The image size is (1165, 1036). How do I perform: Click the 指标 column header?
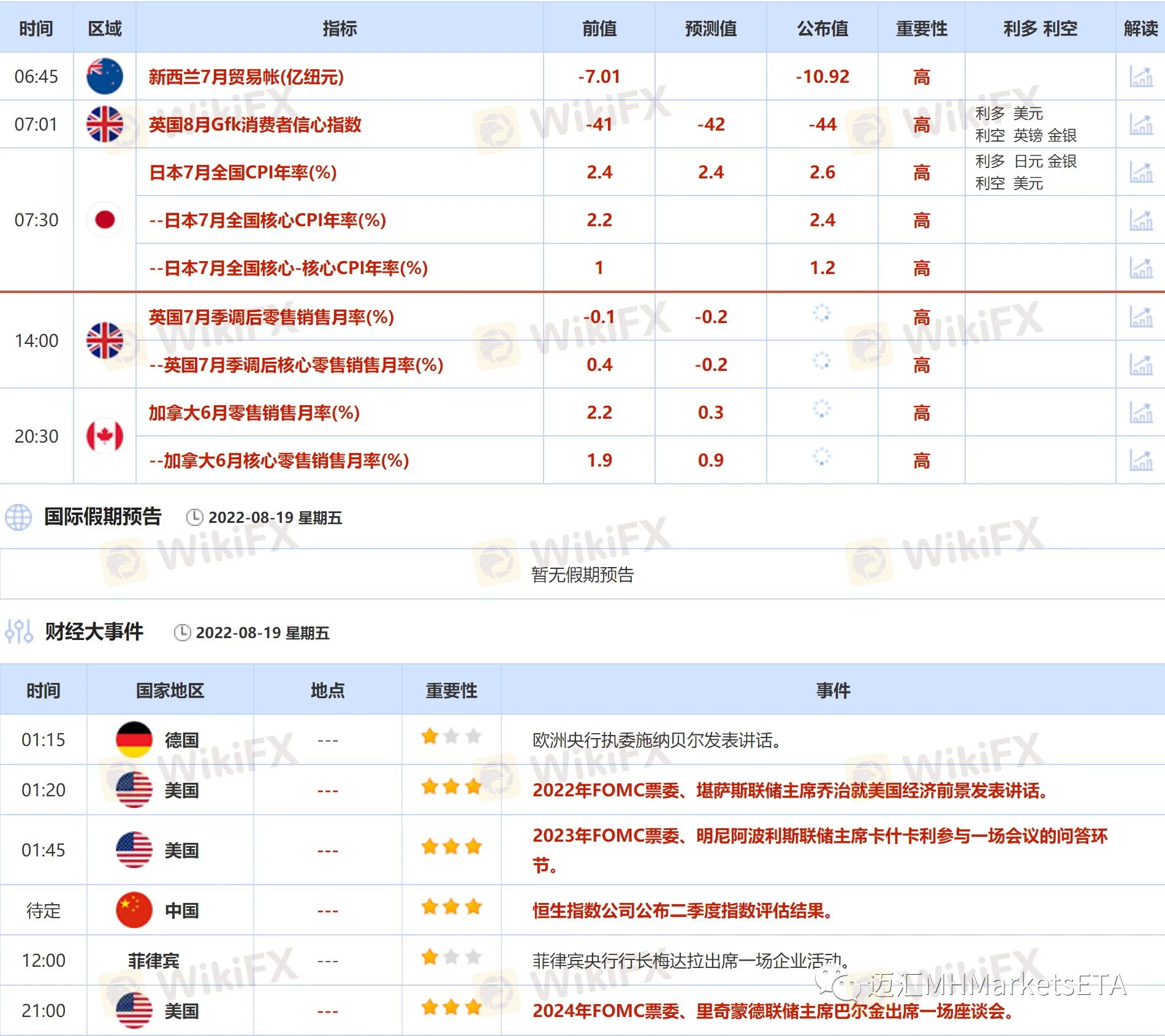click(340, 28)
